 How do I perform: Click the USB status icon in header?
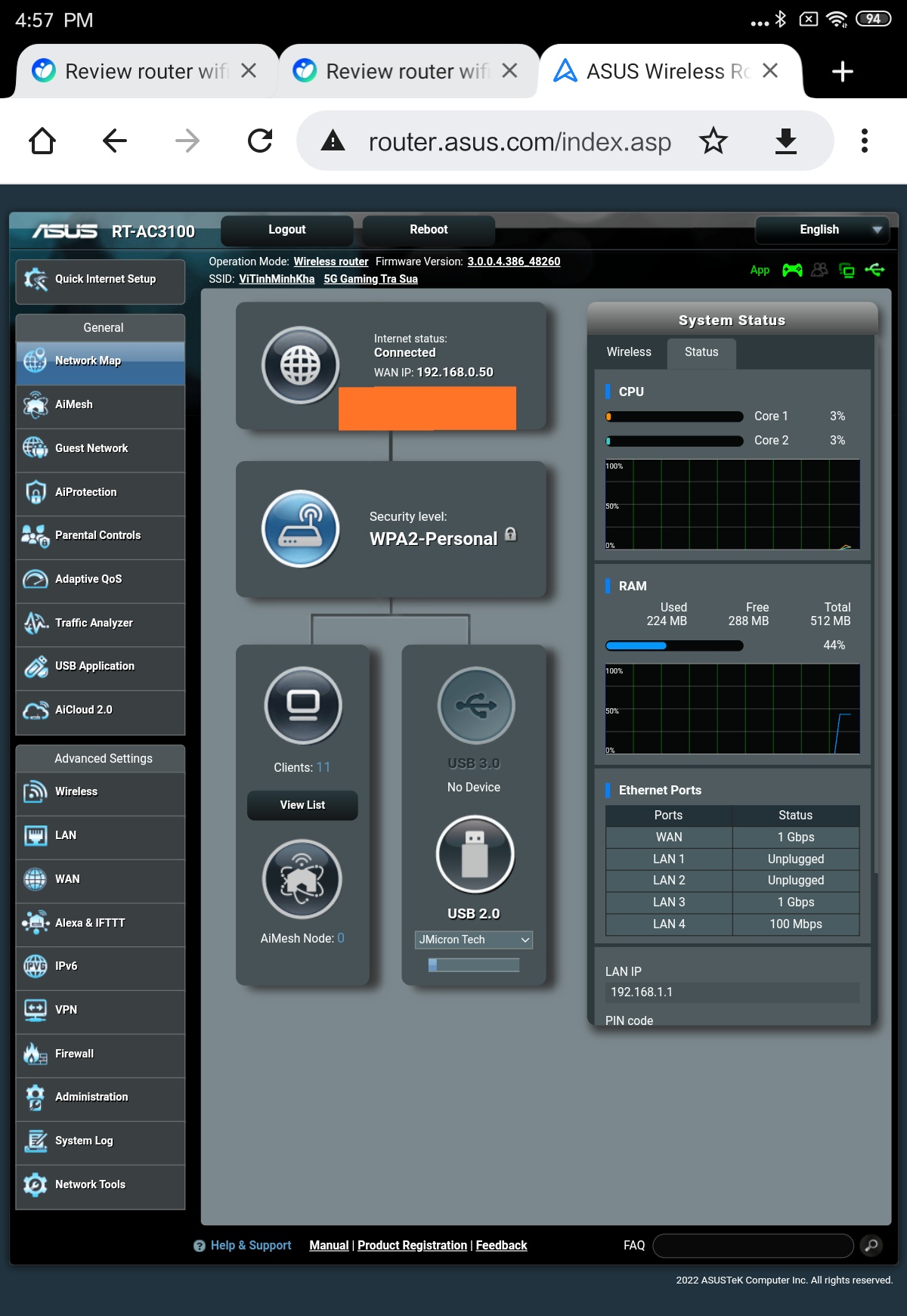pyautogui.click(x=874, y=270)
